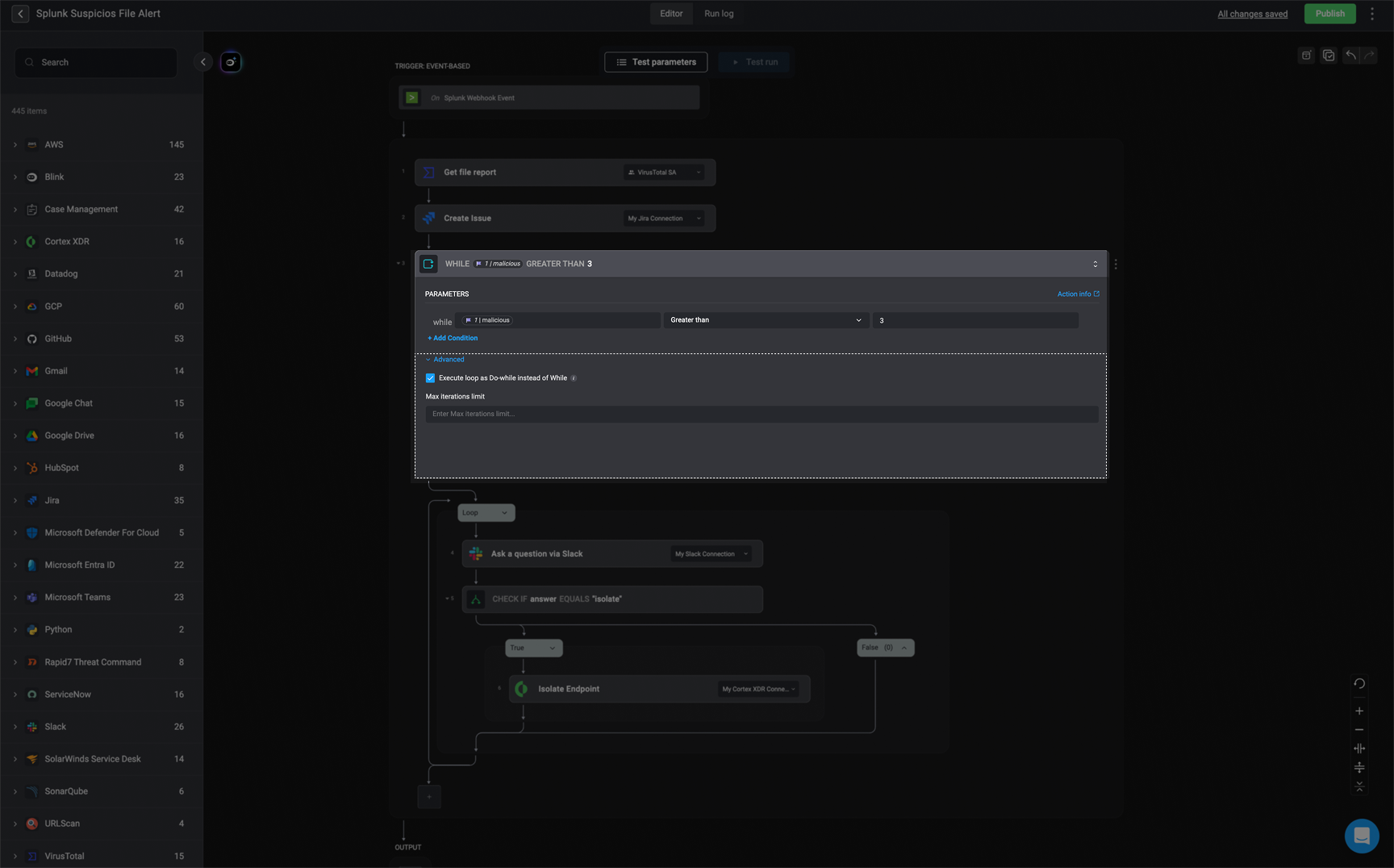Expand the AWS category in sidebar

pos(15,145)
